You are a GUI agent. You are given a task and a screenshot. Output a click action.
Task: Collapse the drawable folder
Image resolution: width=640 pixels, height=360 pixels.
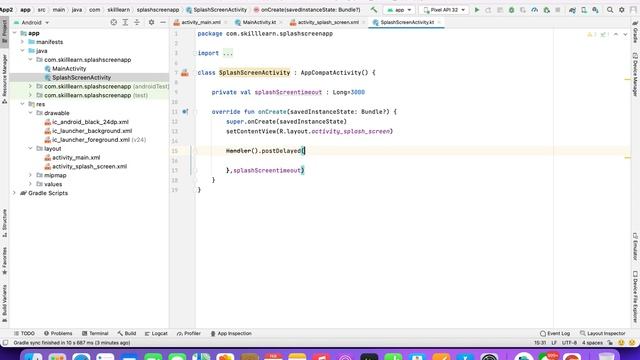[30, 113]
